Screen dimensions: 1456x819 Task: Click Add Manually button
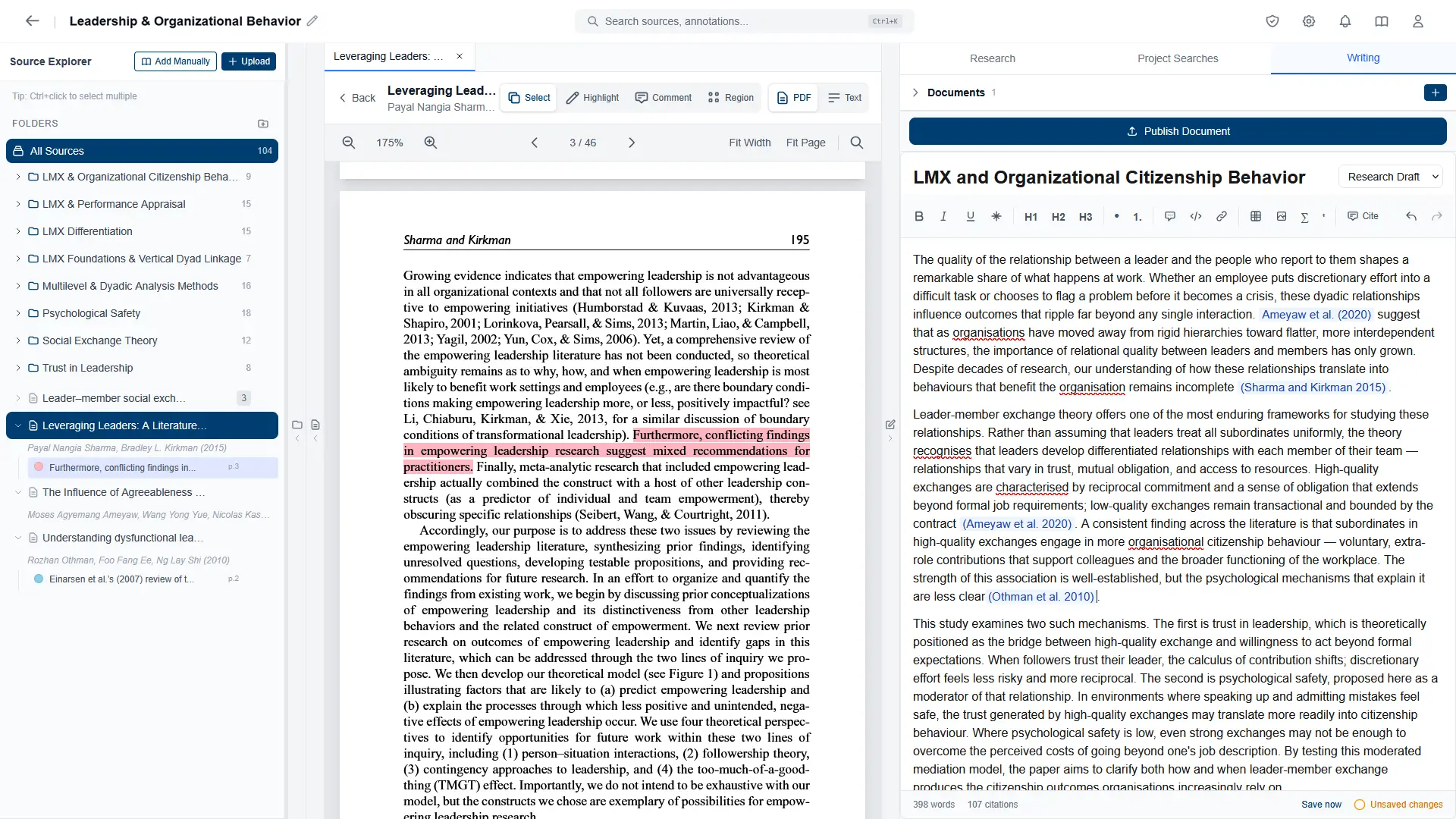pyautogui.click(x=175, y=61)
